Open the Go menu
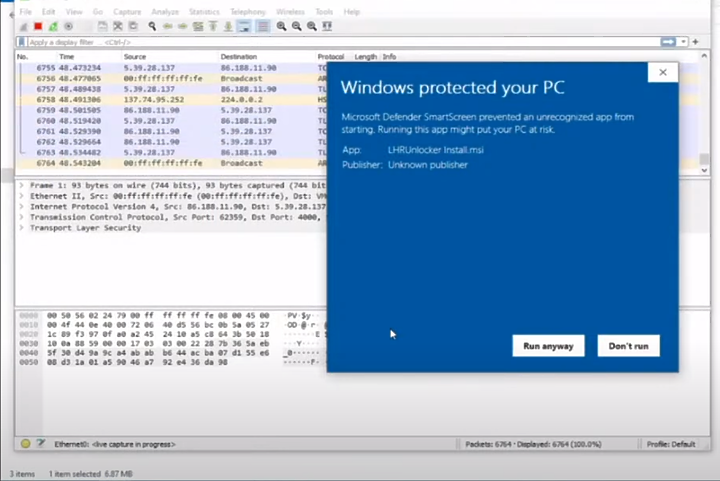 click(98, 11)
